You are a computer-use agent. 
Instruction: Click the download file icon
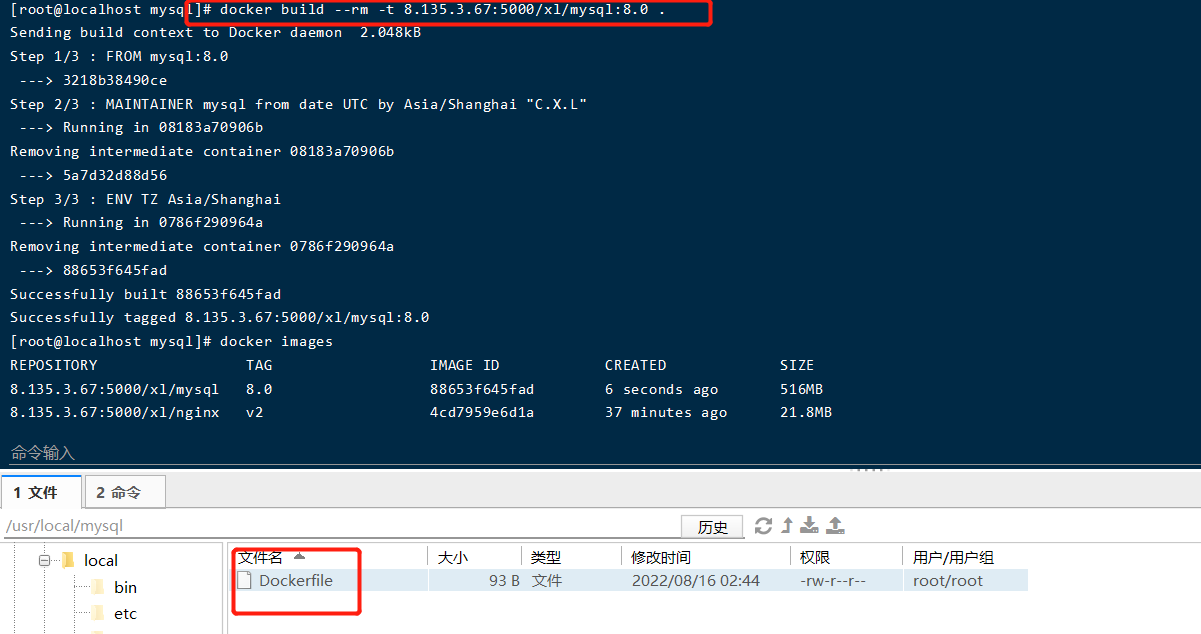(810, 526)
